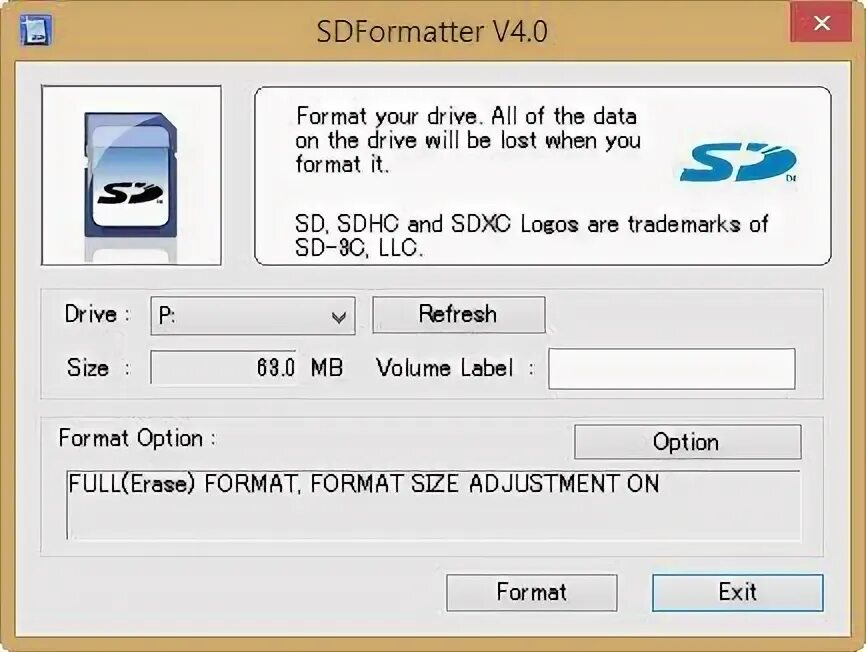Image resolution: width=866 pixels, height=652 pixels.
Task: Click the Exit button
Action: coord(737,592)
